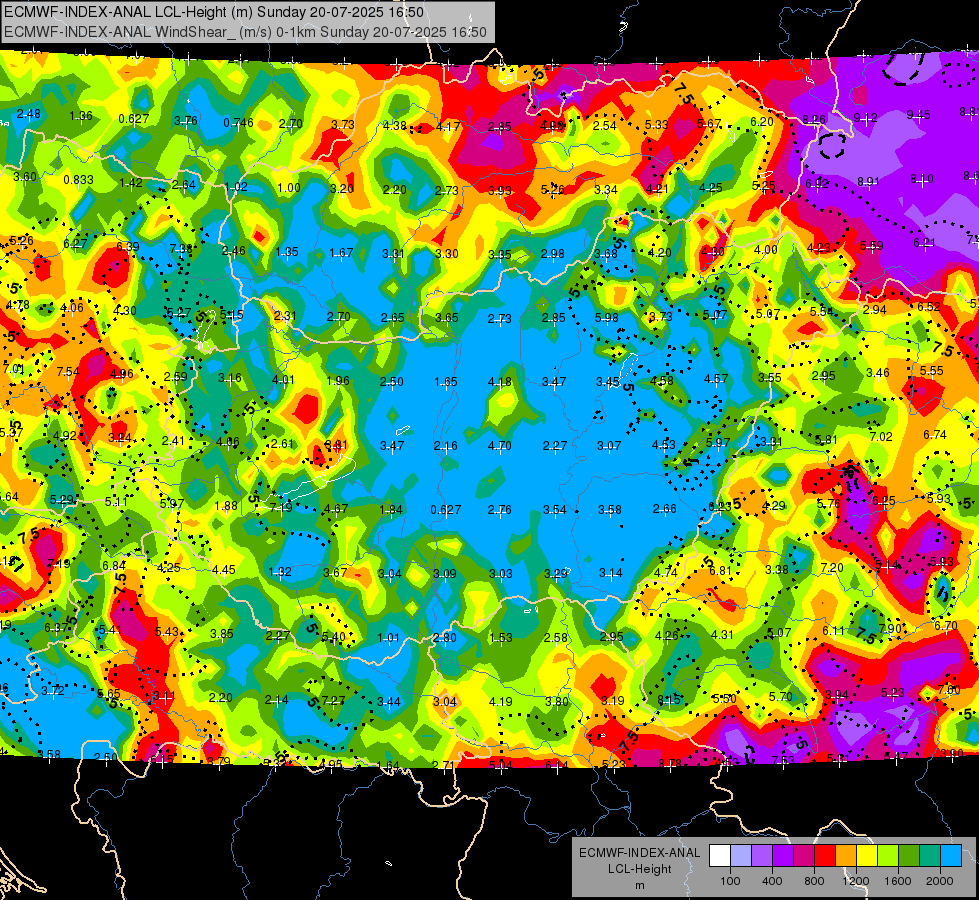Click the wind shear value 8.26
The height and width of the screenshot is (900, 979).
point(814,119)
